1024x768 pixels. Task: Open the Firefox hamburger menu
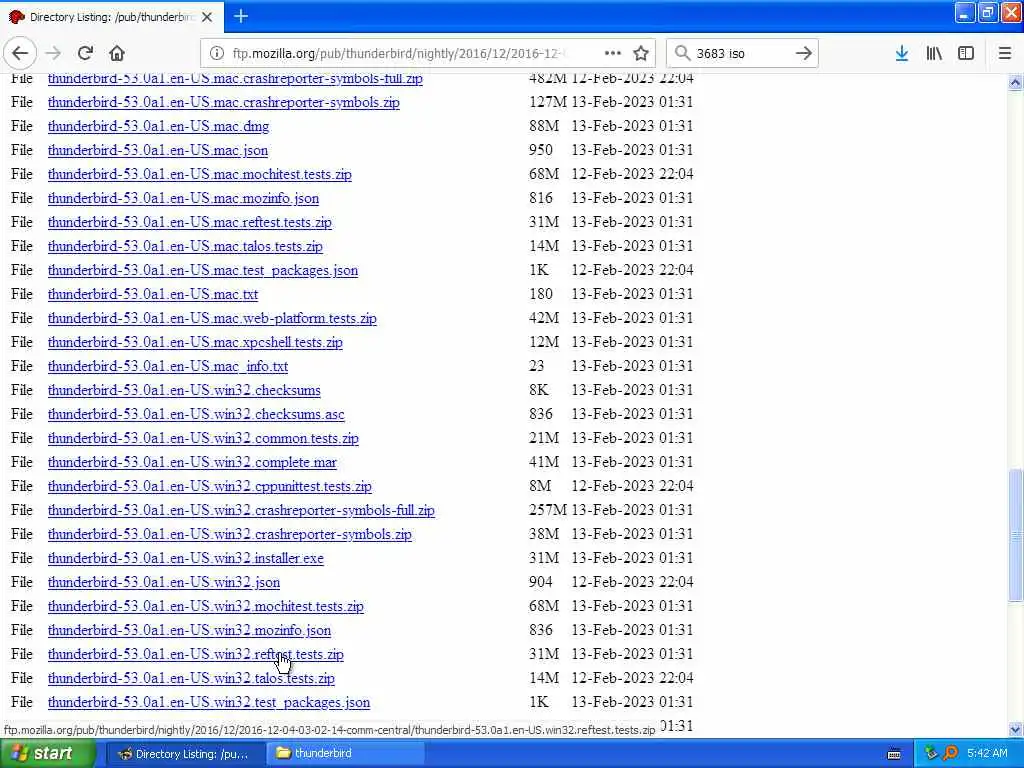click(x=1005, y=53)
